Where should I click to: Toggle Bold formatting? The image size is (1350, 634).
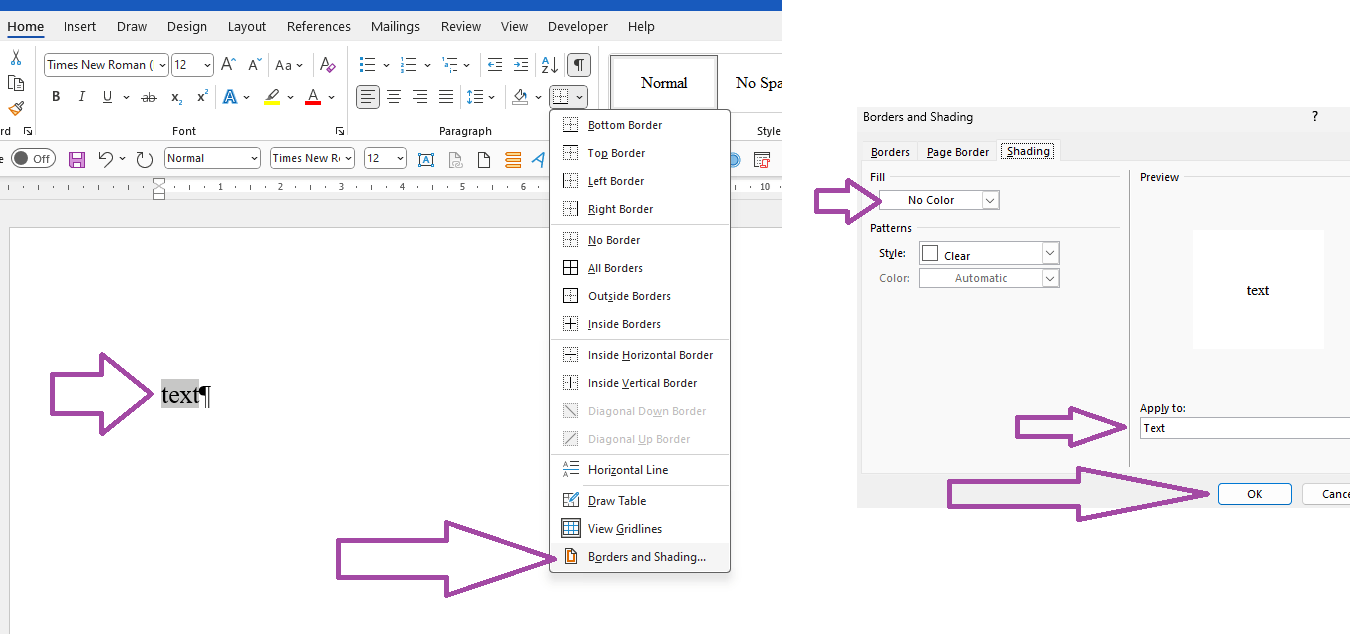click(56, 97)
